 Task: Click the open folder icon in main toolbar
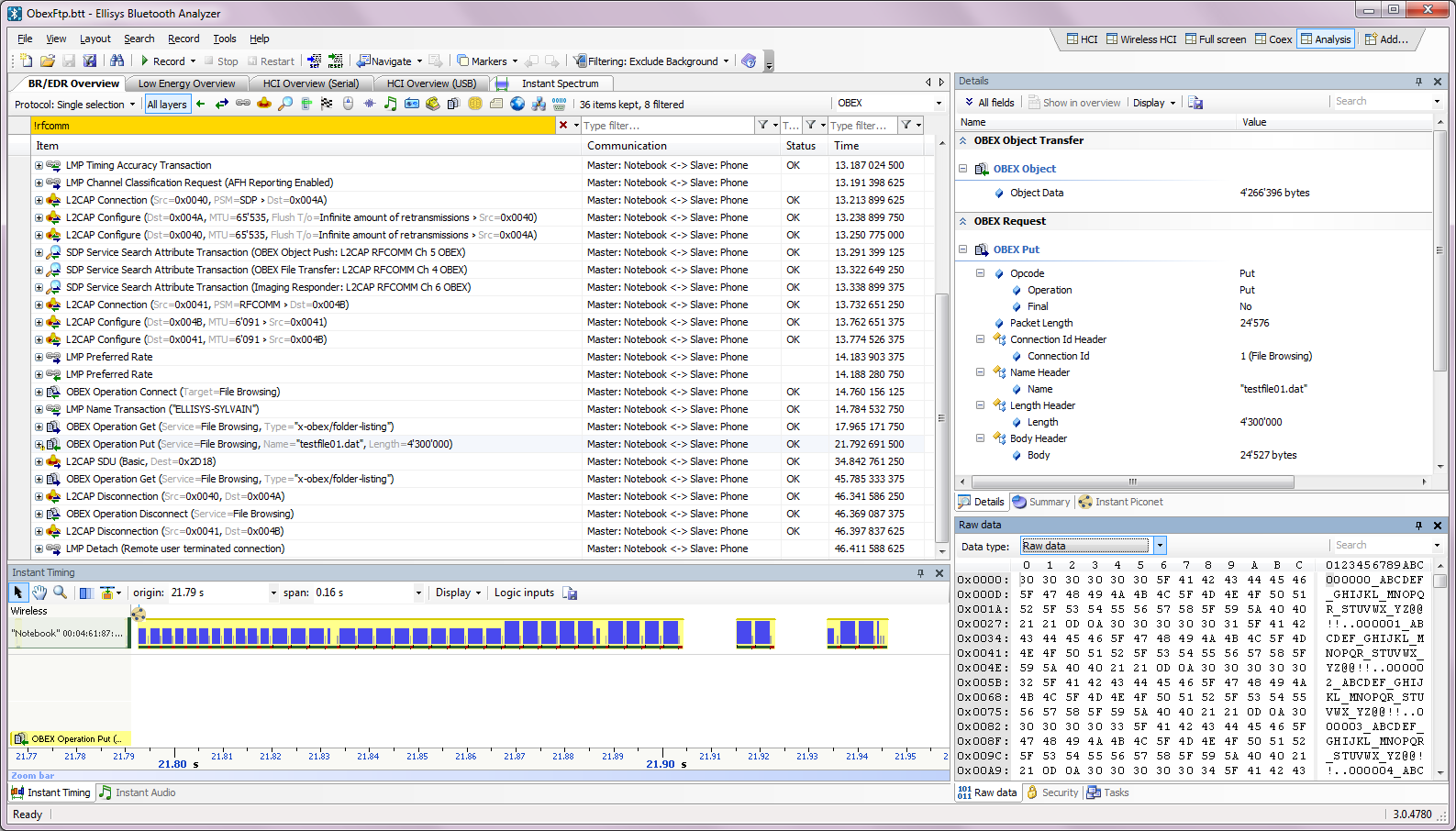click(47, 61)
